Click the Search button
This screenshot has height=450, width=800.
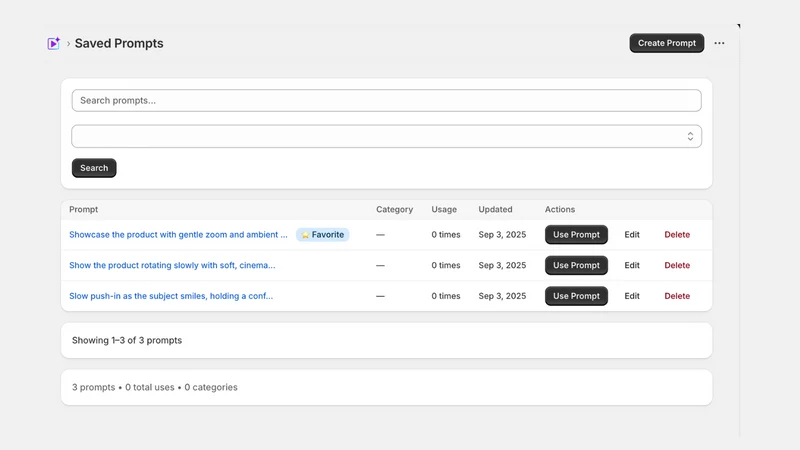coord(94,168)
